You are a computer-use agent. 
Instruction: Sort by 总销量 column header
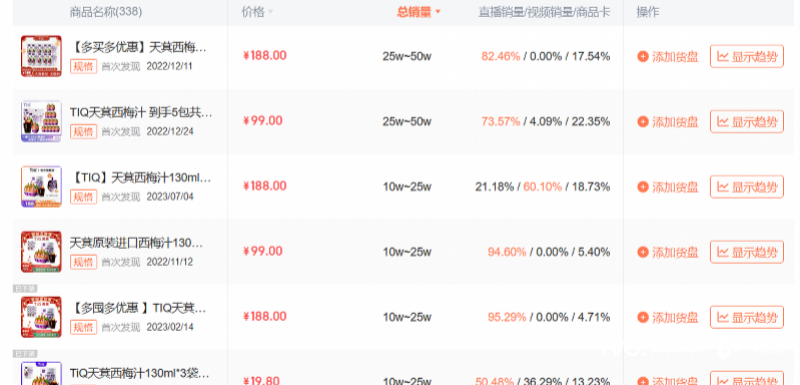[x=418, y=12]
